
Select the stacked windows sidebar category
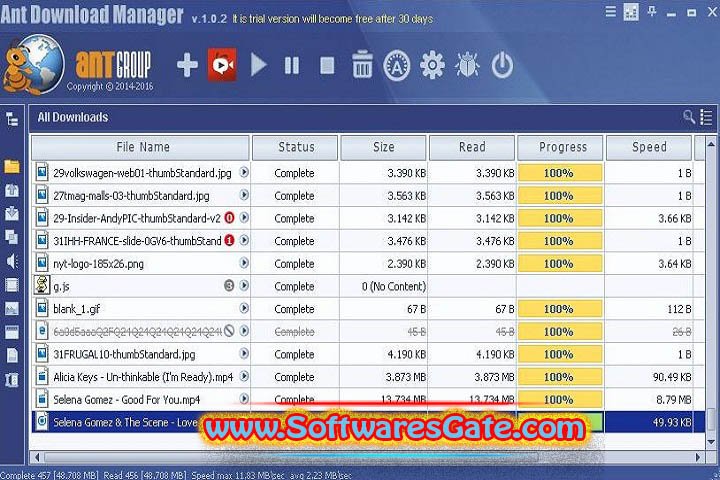[x=12, y=237]
